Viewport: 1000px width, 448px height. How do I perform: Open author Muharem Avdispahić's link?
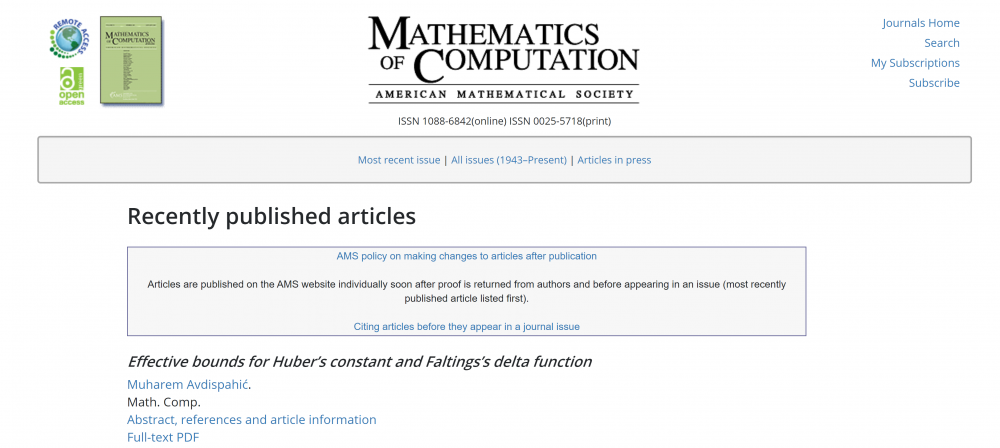click(188, 384)
